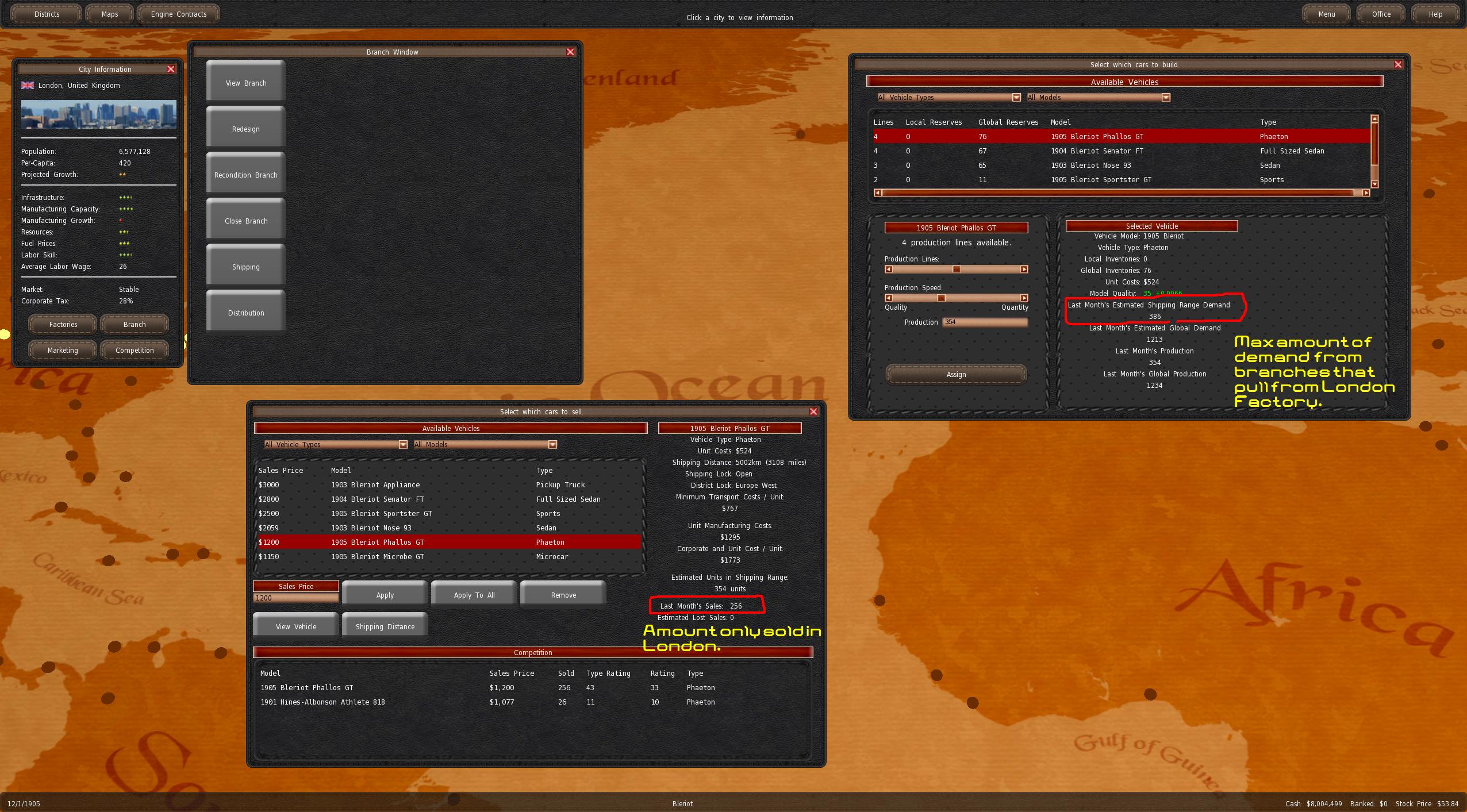Expand All Vehicle Types dropdown in sell window
Image resolution: width=1467 pixels, height=812 pixels.
click(x=403, y=445)
